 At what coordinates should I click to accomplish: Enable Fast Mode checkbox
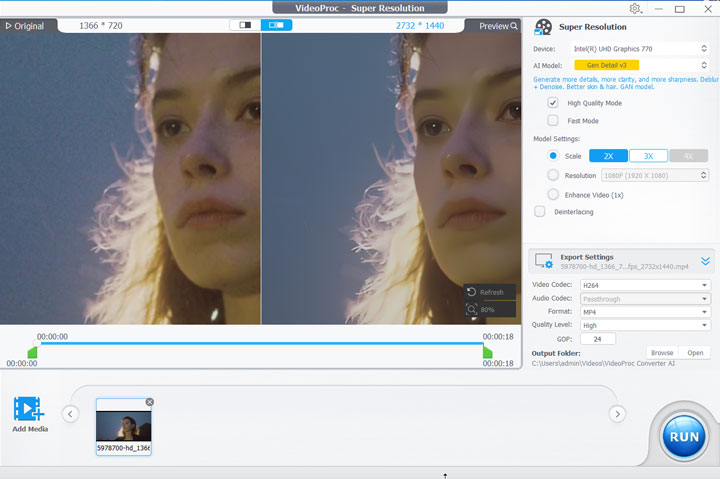pos(553,120)
